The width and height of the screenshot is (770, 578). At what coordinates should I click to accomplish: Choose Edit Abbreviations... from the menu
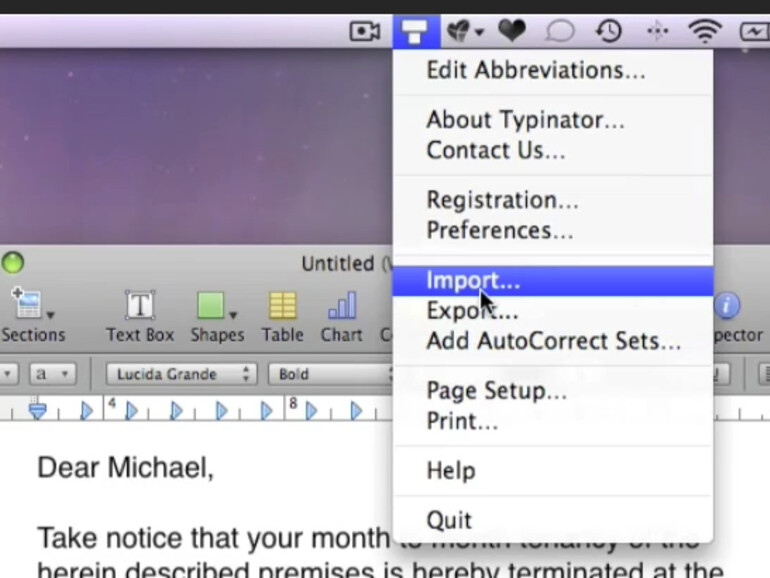(x=553, y=70)
